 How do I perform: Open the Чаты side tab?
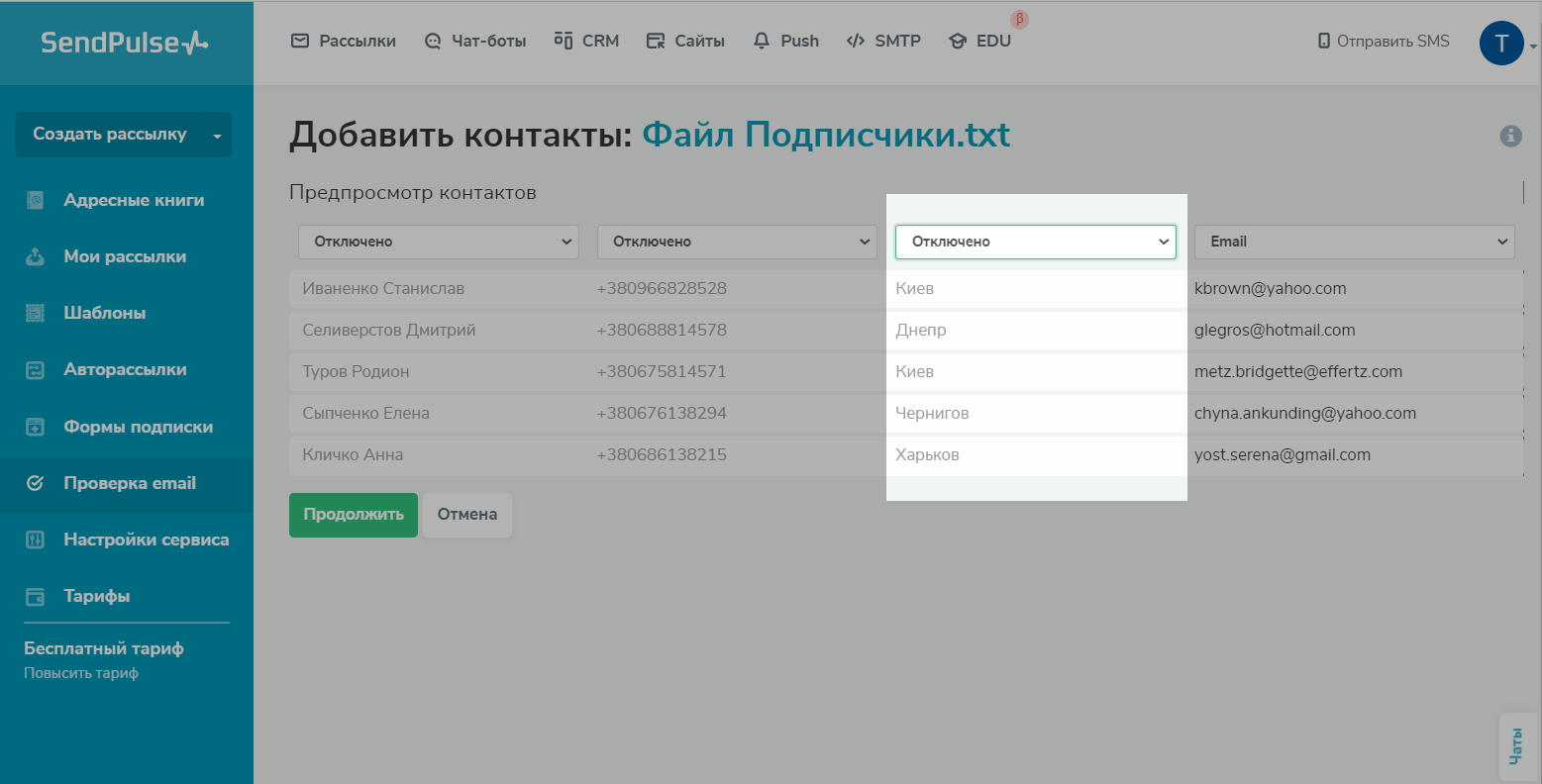(1515, 745)
